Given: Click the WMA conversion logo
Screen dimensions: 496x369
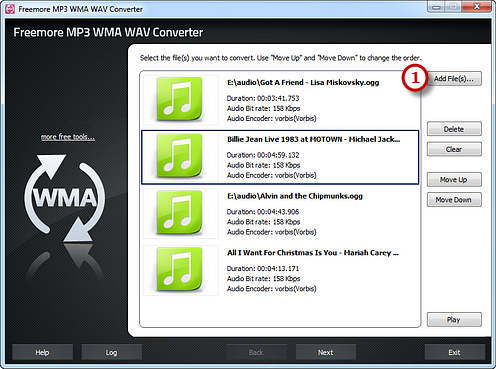Looking at the screenshot, I should (x=65, y=198).
